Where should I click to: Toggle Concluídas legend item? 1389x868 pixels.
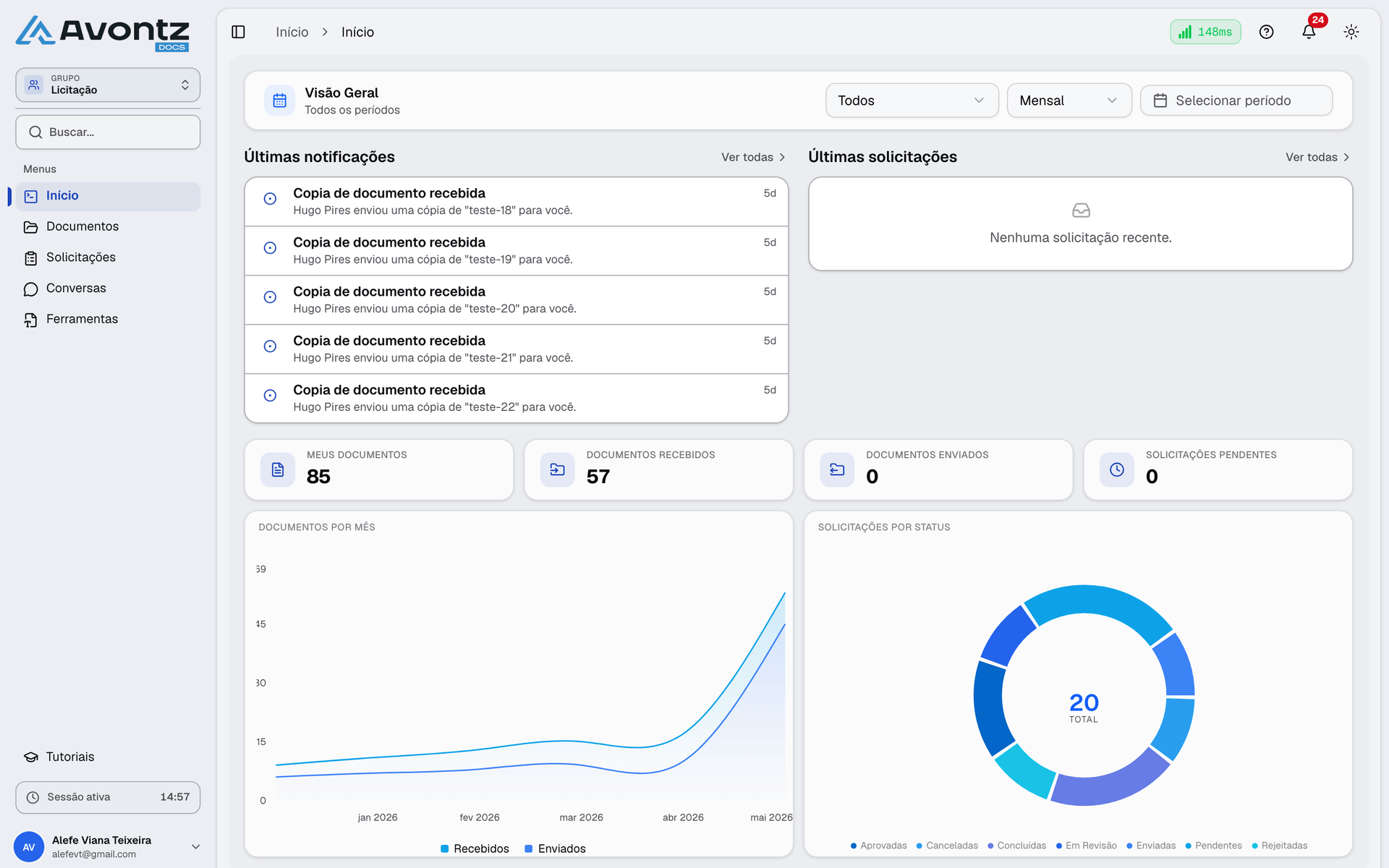(1016, 846)
